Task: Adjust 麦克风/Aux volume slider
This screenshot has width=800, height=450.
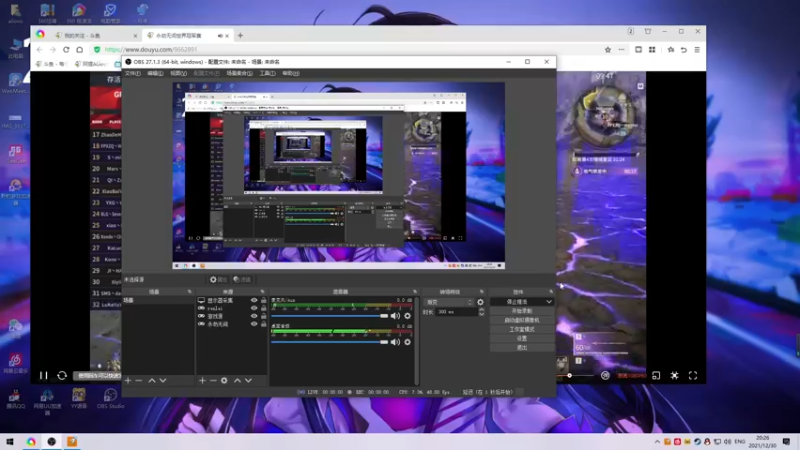Action: click(330, 316)
